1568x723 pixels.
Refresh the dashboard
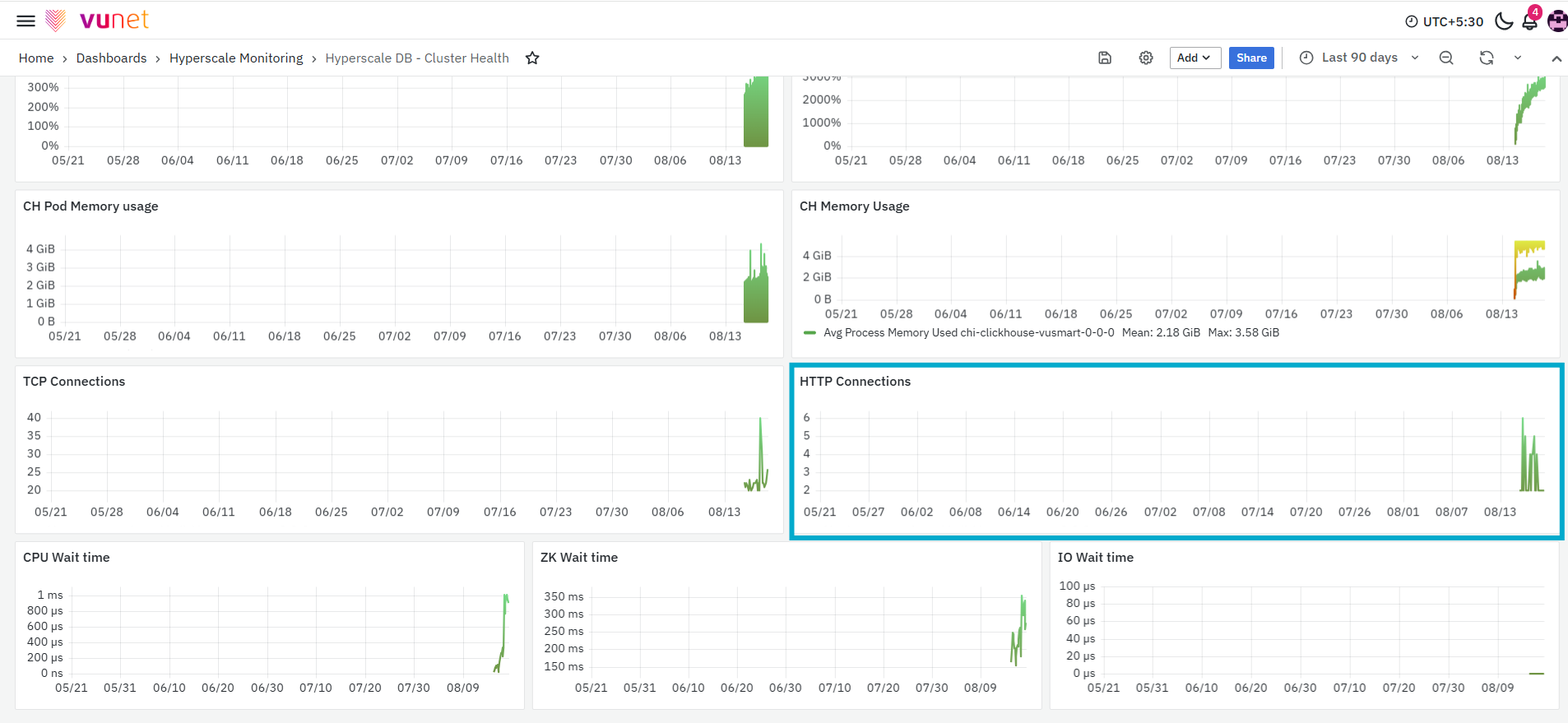1487,58
